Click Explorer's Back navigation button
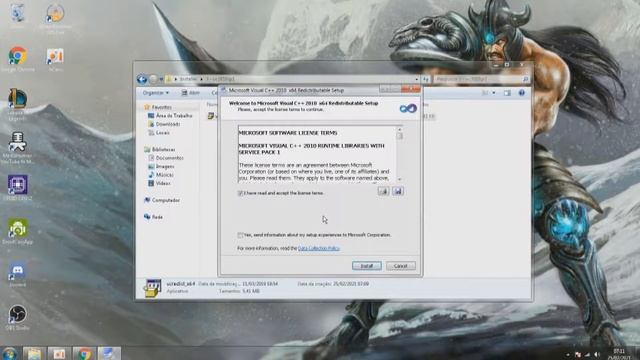640x360 pixels. tap(142, 79)
